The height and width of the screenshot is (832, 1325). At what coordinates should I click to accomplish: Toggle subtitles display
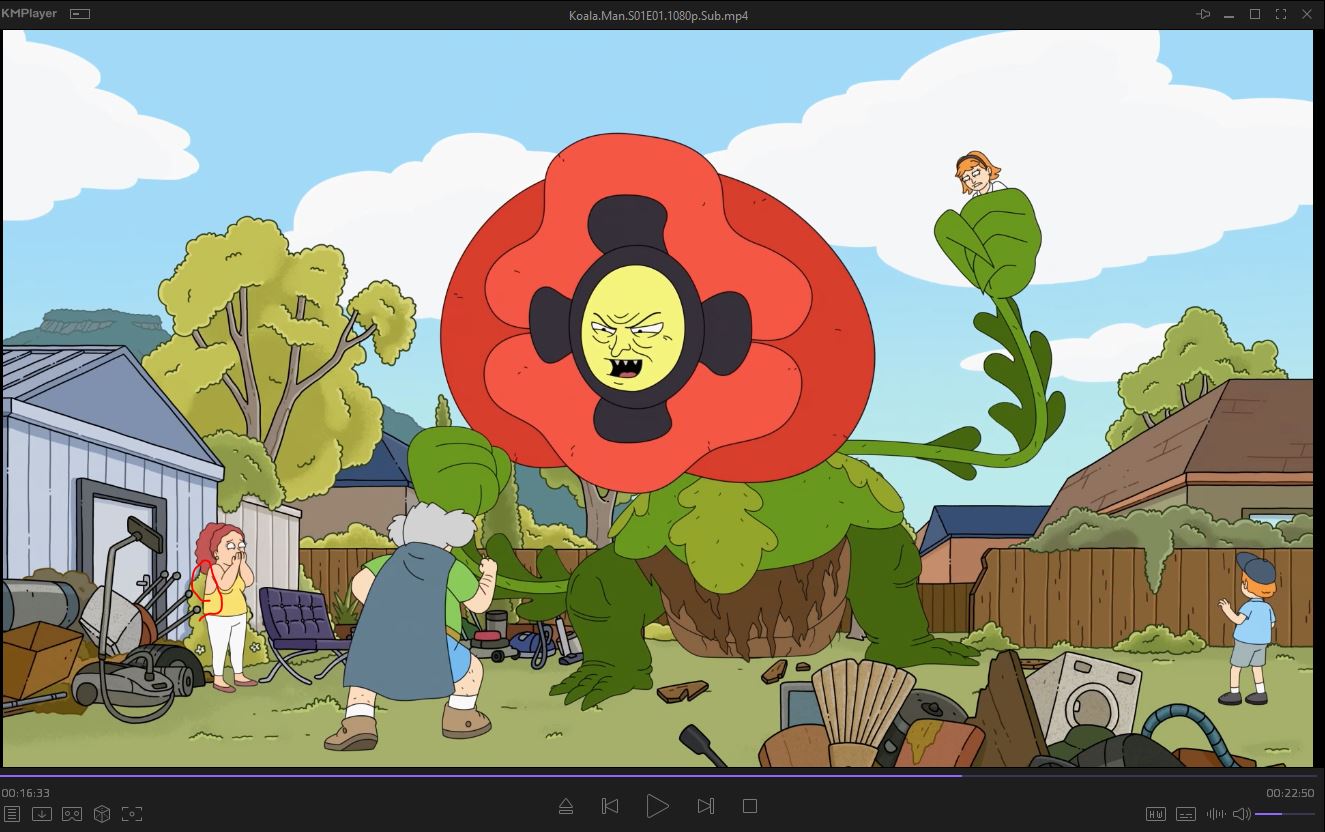pos(1186,814)
